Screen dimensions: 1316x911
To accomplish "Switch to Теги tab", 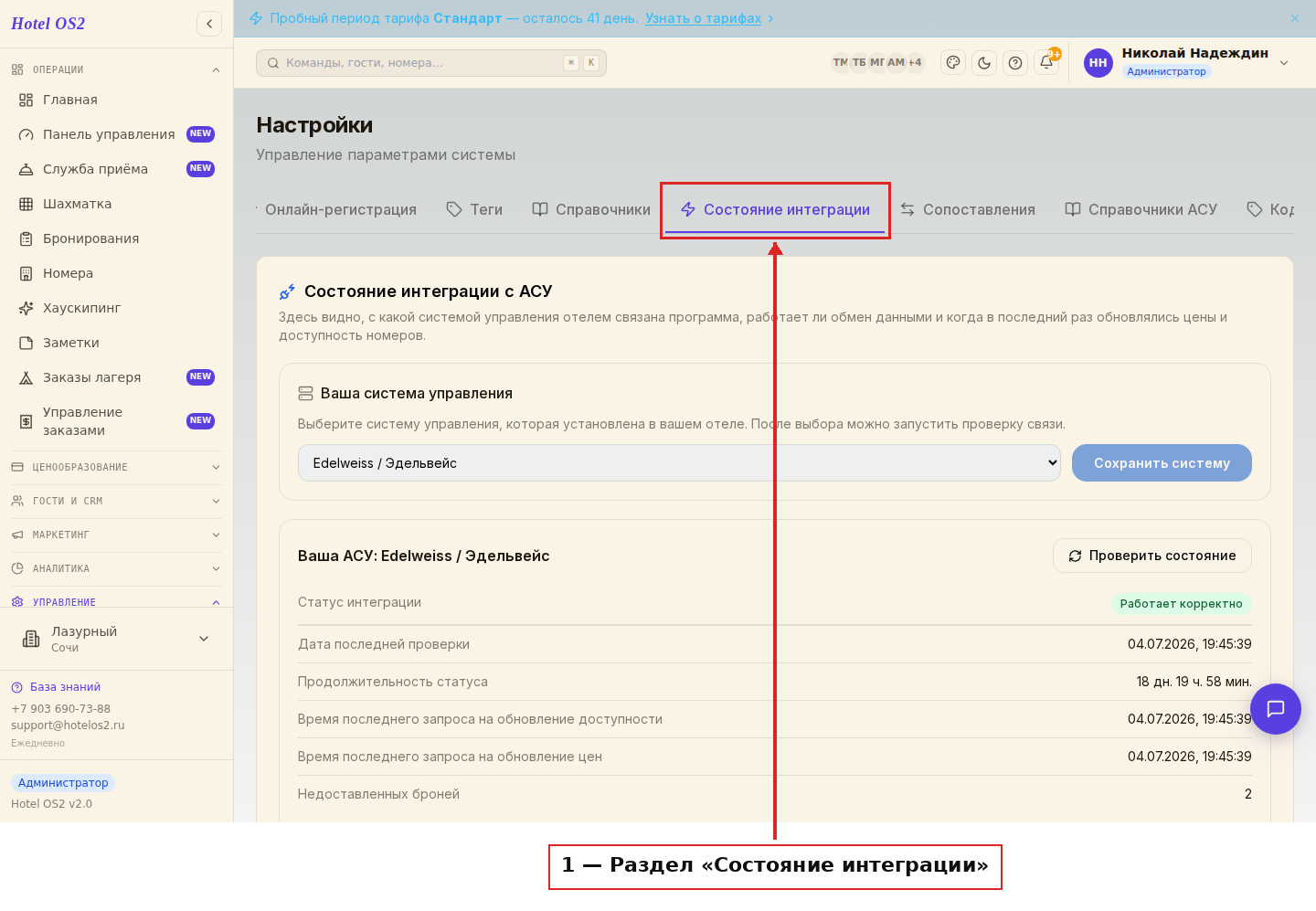I will [x=474, y=209].
